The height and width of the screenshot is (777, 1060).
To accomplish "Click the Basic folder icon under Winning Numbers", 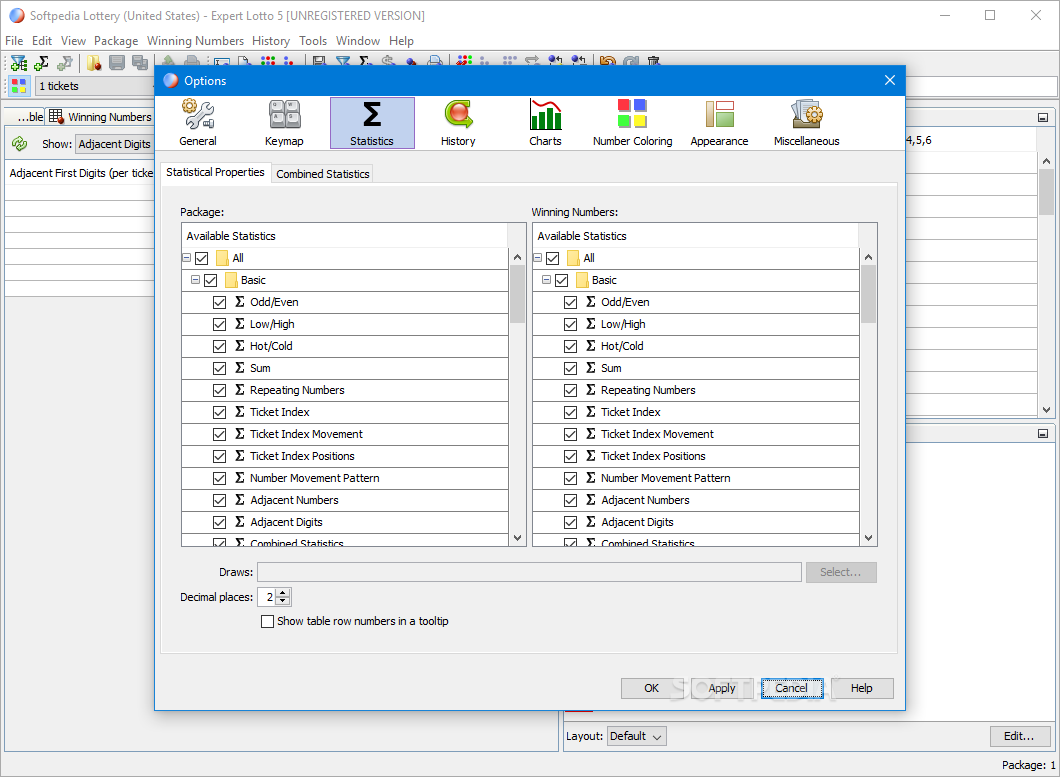I will 582,280.
